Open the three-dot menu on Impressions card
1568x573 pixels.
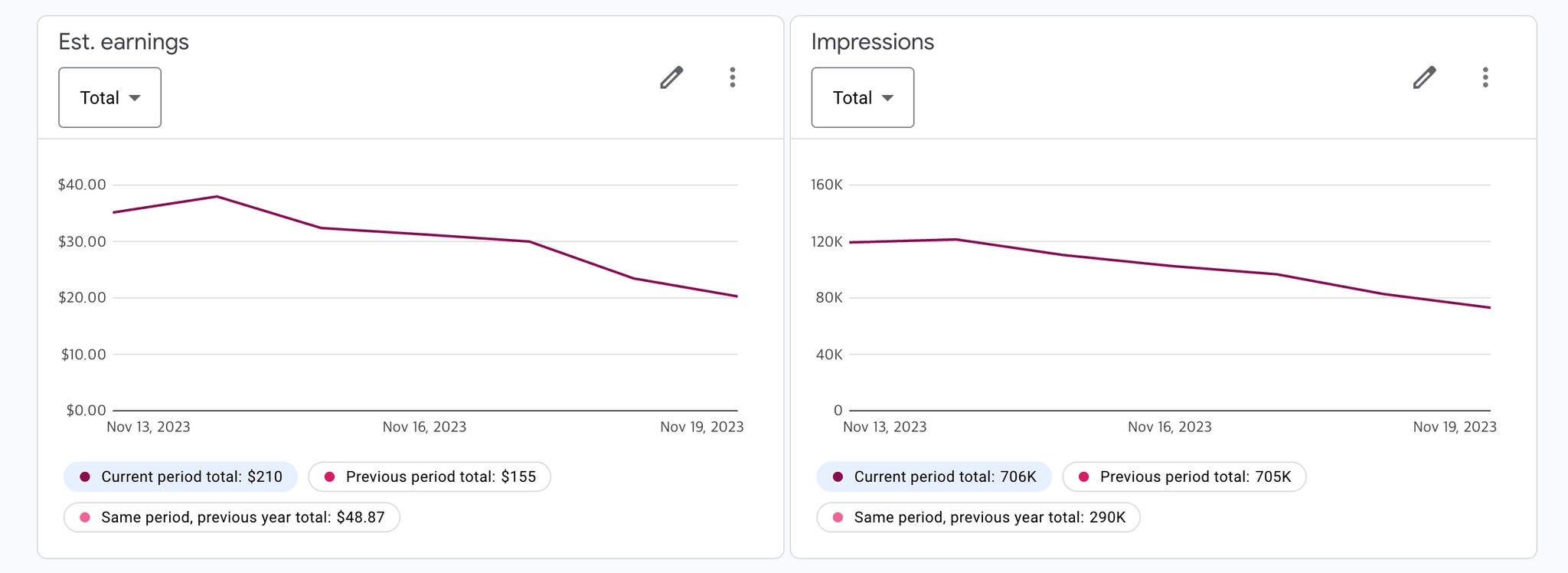pos(1485,77)
